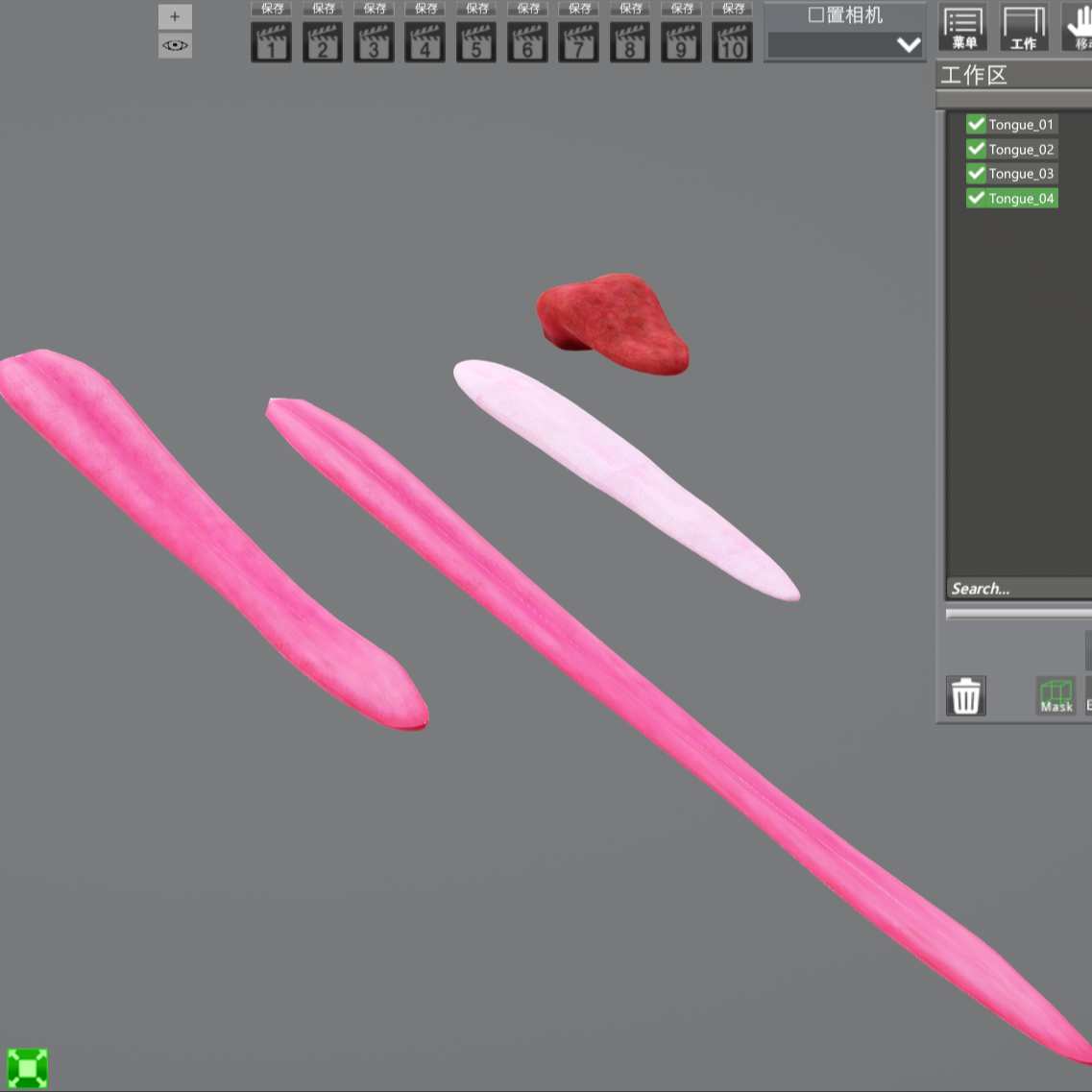The image size is (1092, 1092).
Task: Select camera slot 3 clapperboard icon
Action: coord(374,42)
